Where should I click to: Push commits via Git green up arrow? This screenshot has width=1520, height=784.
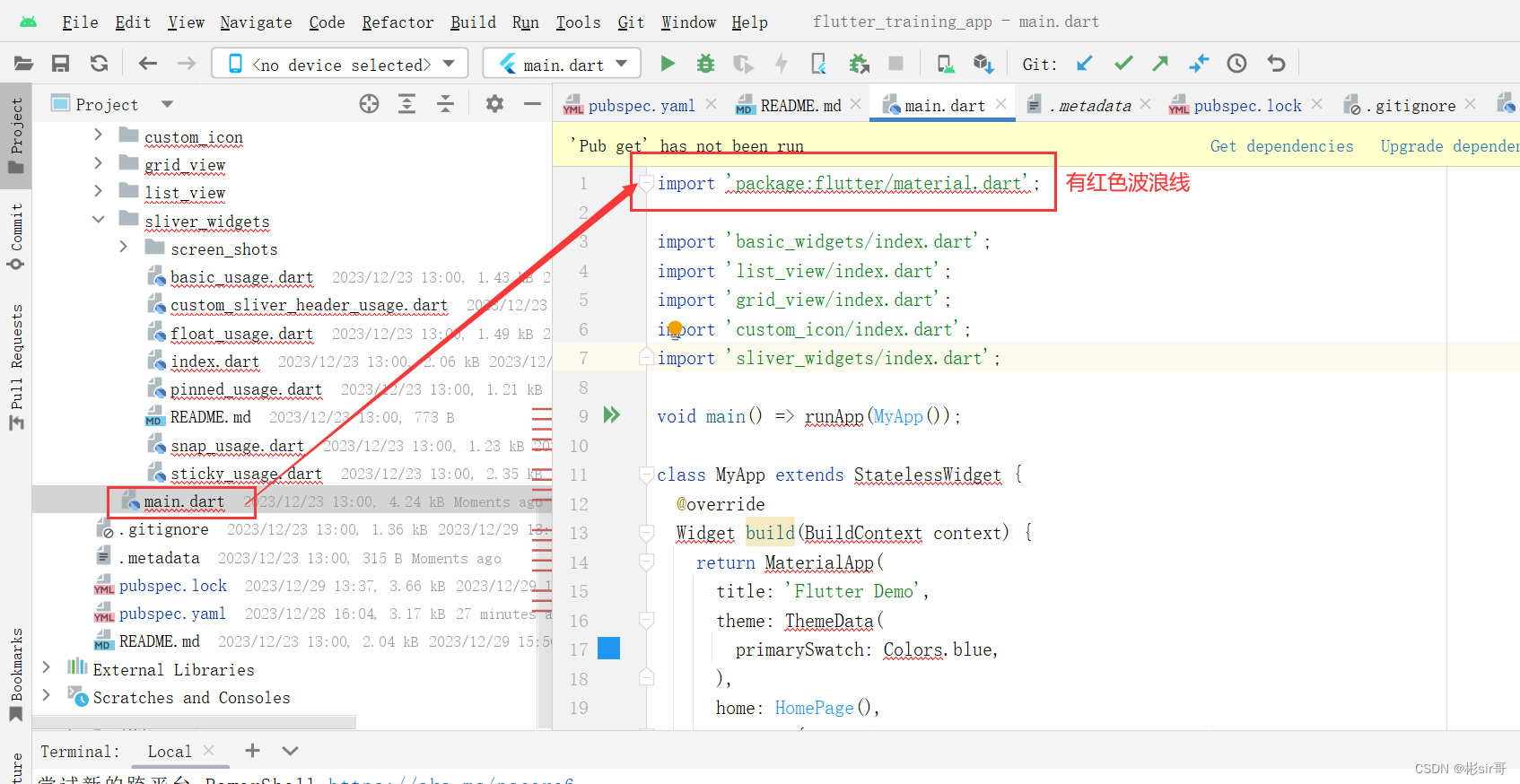pos(1161,64)
